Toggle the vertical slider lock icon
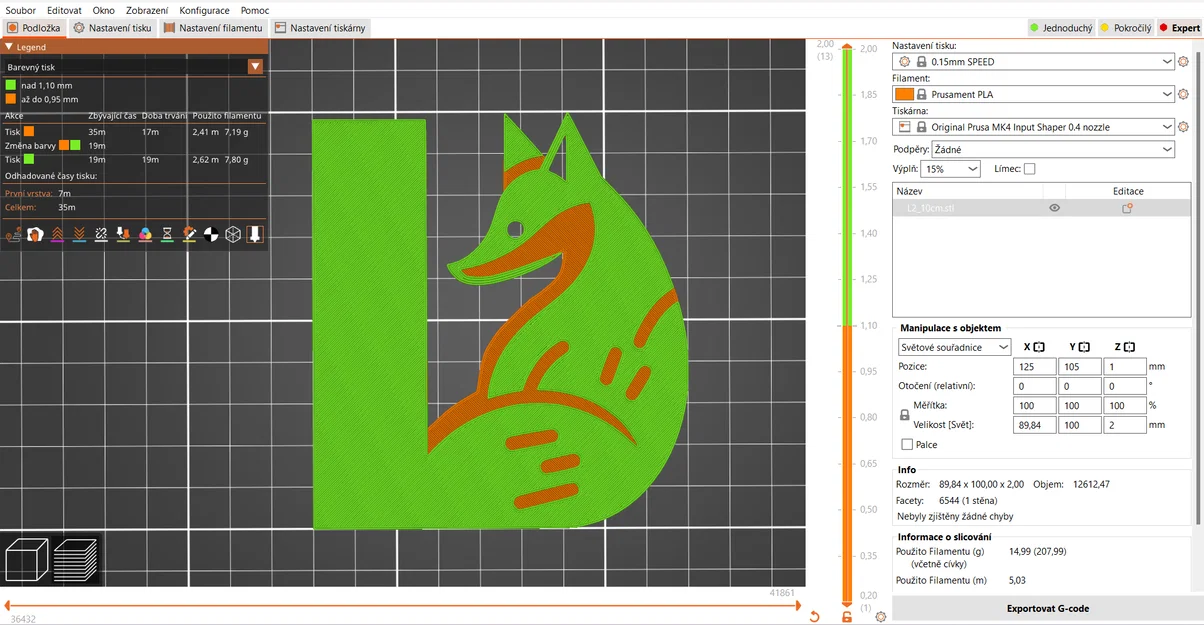 click(847, 617)
